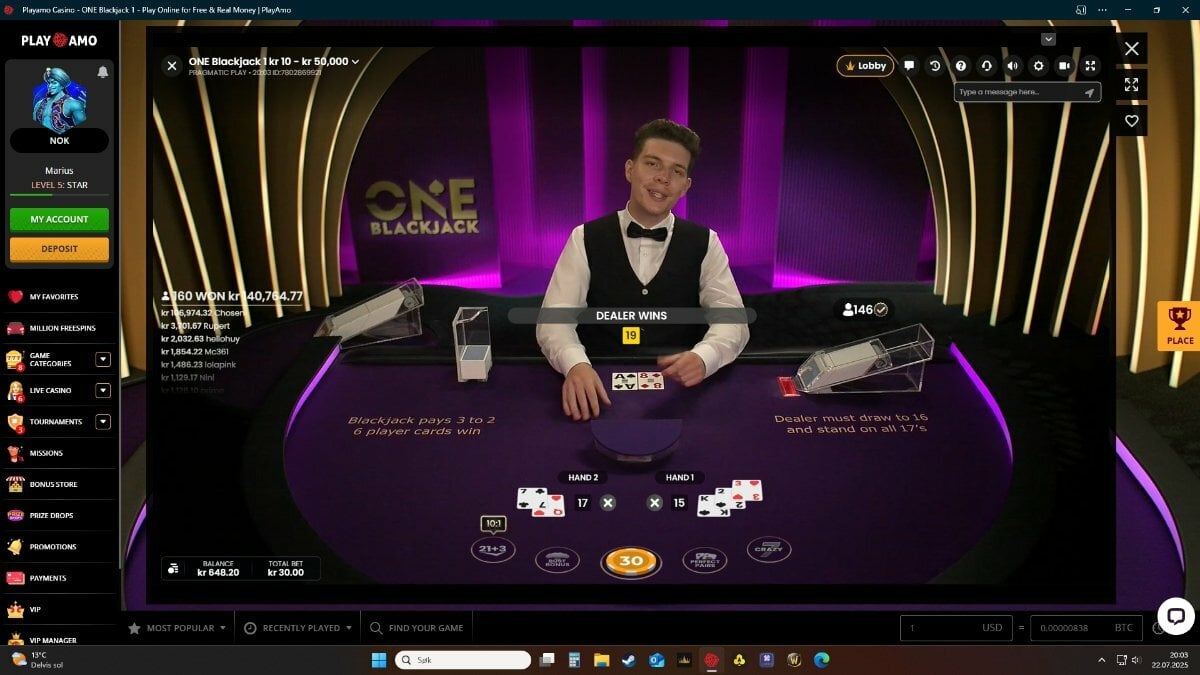The width and height of the screenshot is (1200, 675).
Task: Place the 21+3 side bet
Action: click(x=492, y=549)
